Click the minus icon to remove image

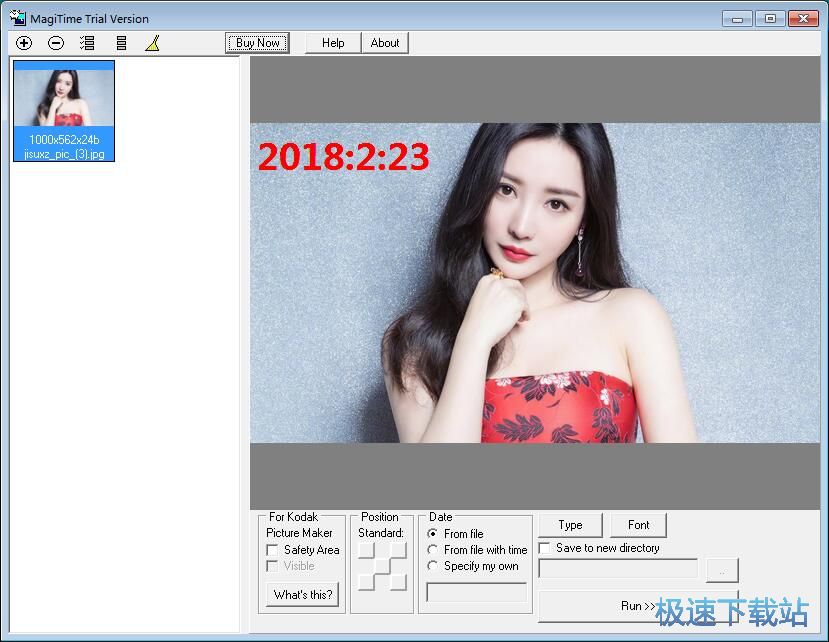(56, 43)
